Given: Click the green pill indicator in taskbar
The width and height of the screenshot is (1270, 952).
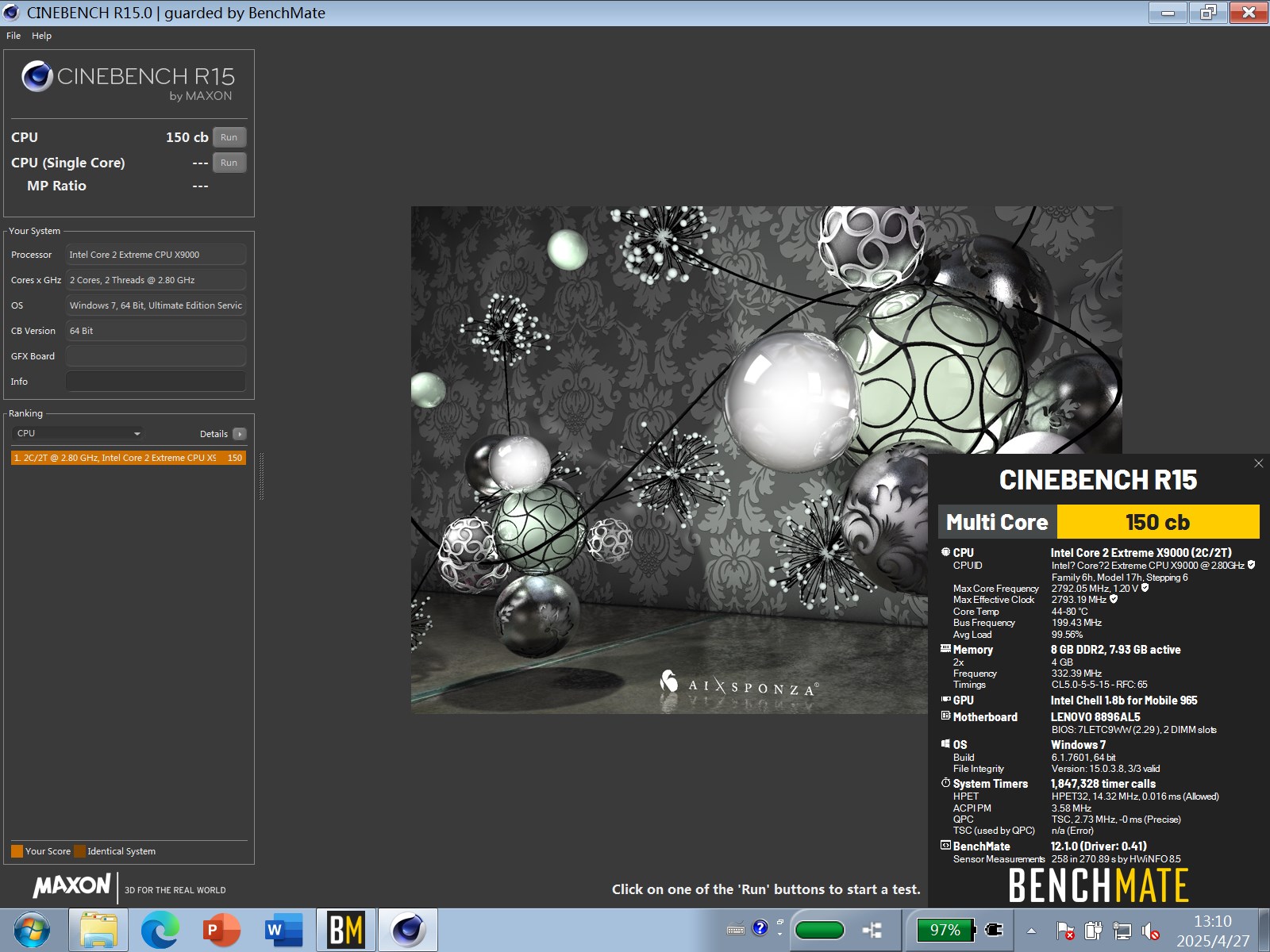Looking at the screenshot, I should point(819,930).
